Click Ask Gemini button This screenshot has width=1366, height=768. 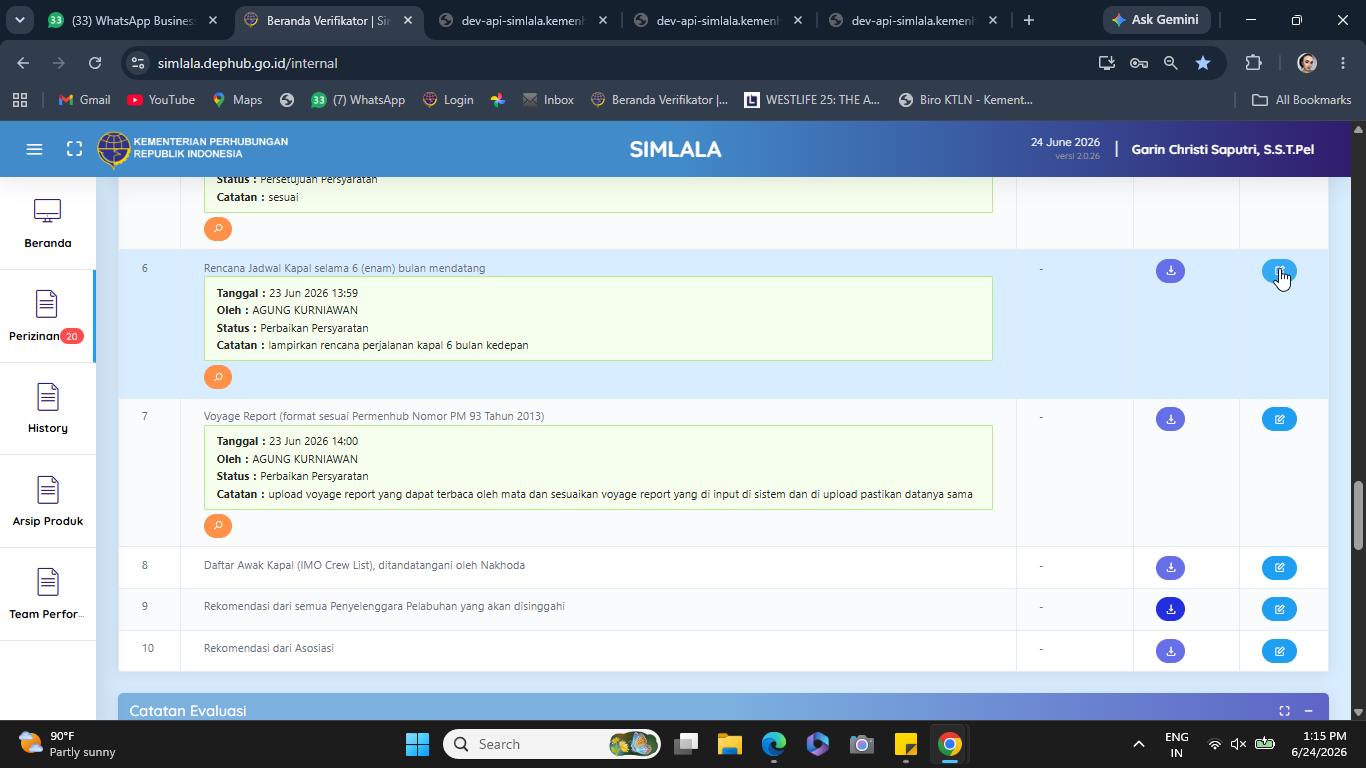click(1158, 20)
